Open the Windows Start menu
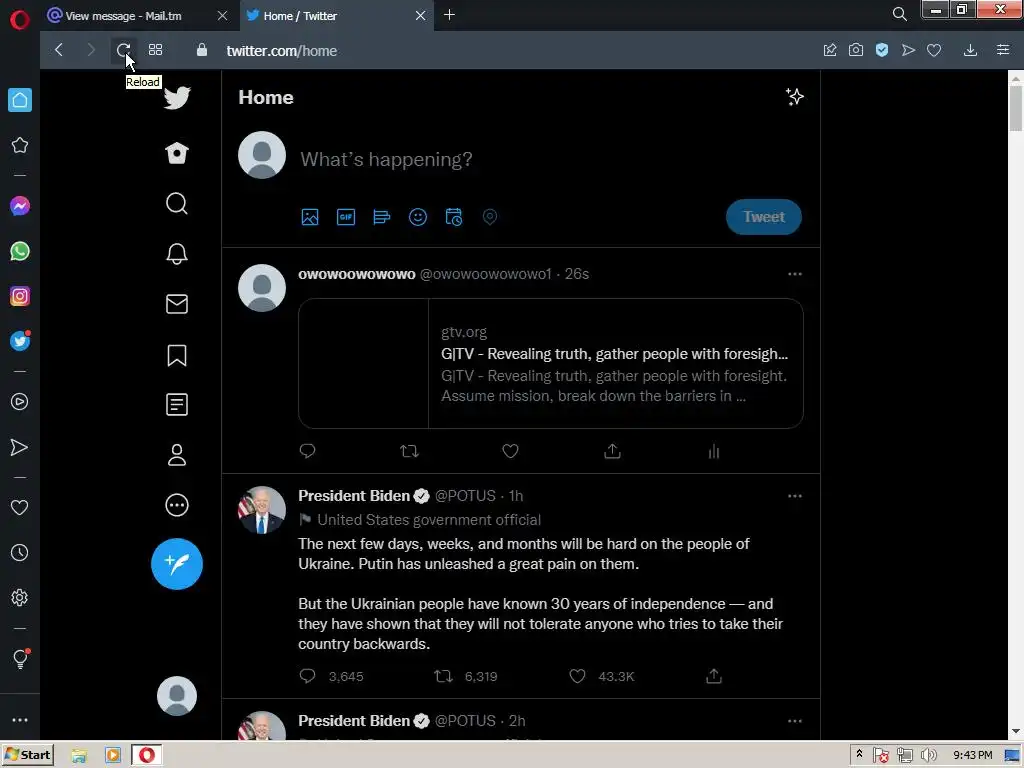The width and height of the screenshot is (1024, 768). (x=27, y=755)
